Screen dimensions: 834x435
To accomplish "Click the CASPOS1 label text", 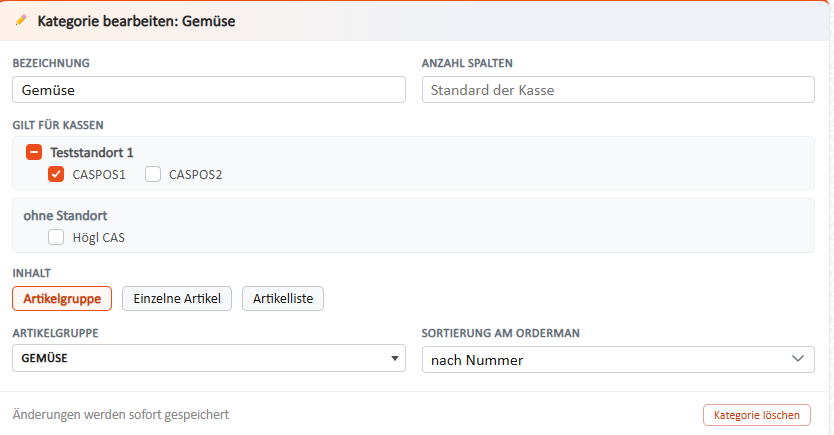I will [x=99, y=175].
